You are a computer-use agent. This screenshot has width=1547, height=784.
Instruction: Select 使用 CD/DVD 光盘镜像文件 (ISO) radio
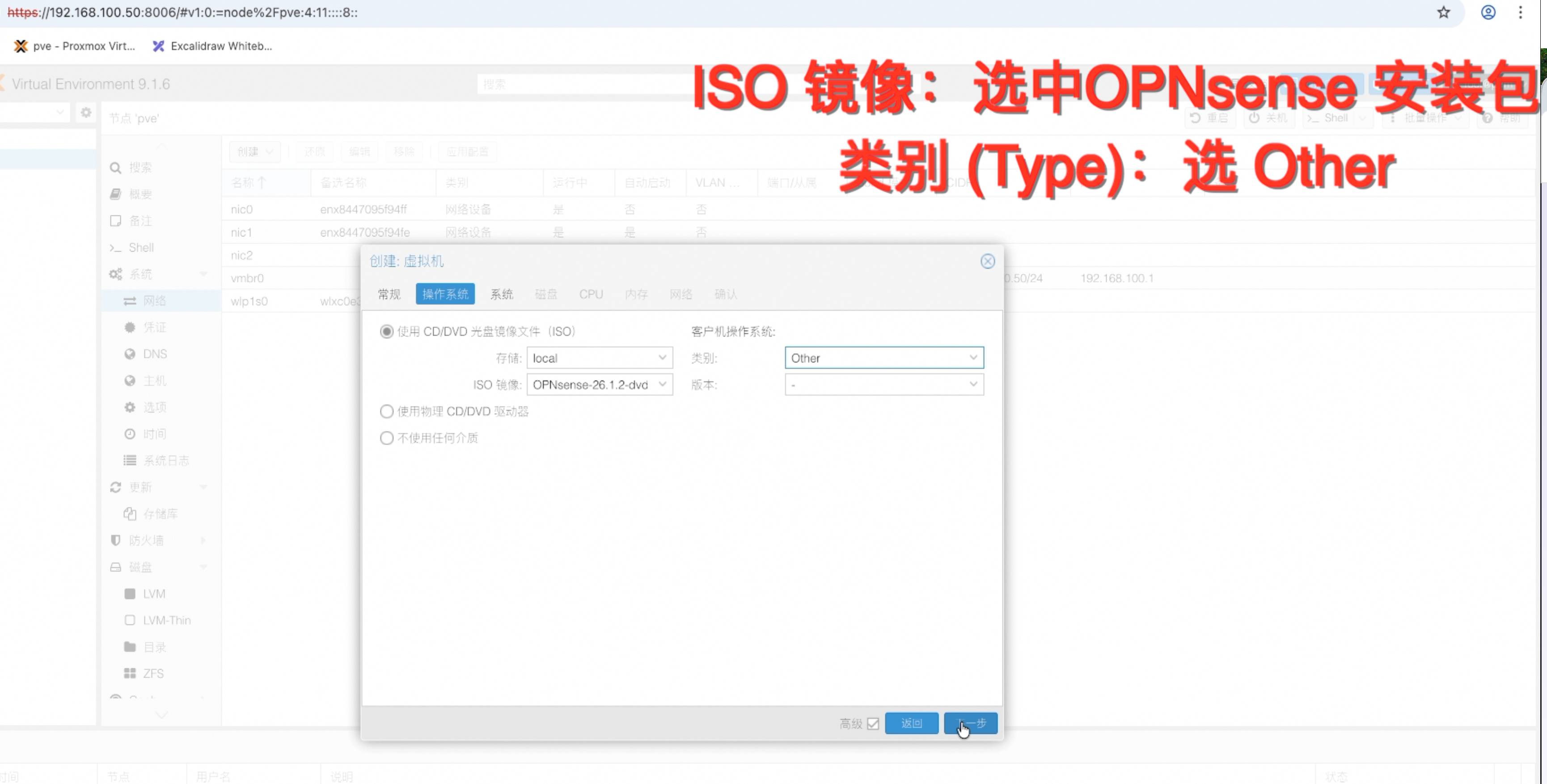(387, 331)
